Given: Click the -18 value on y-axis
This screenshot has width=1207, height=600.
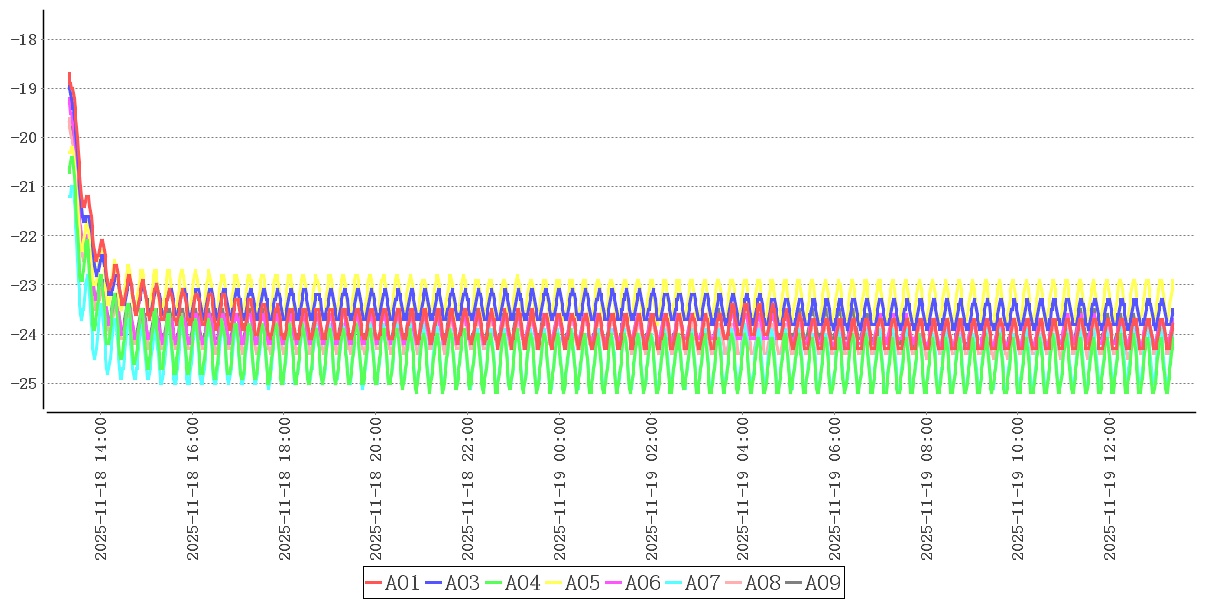Looking at the screenshot, I should pos(22,39).
